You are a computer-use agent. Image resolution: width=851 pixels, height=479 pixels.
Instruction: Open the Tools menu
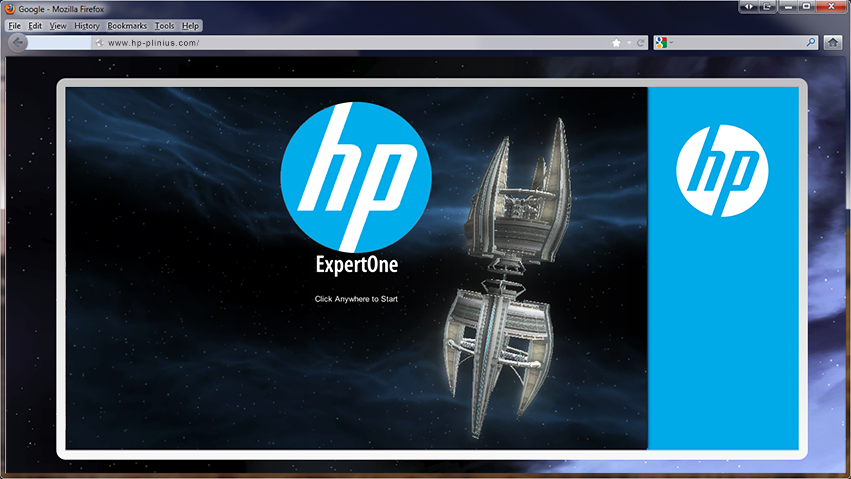(x=164, y=25)
